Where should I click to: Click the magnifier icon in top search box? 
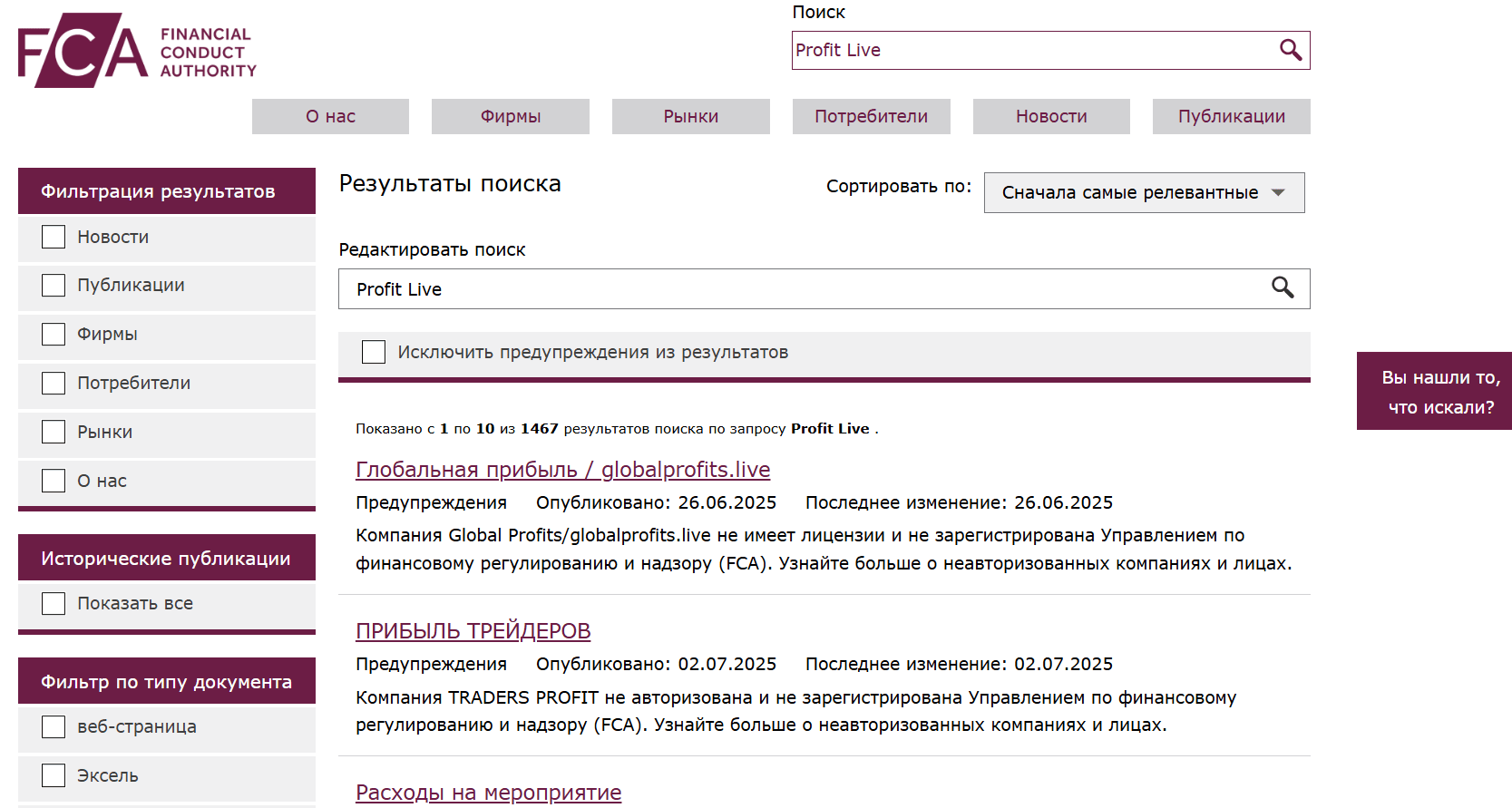[1290, 50]
